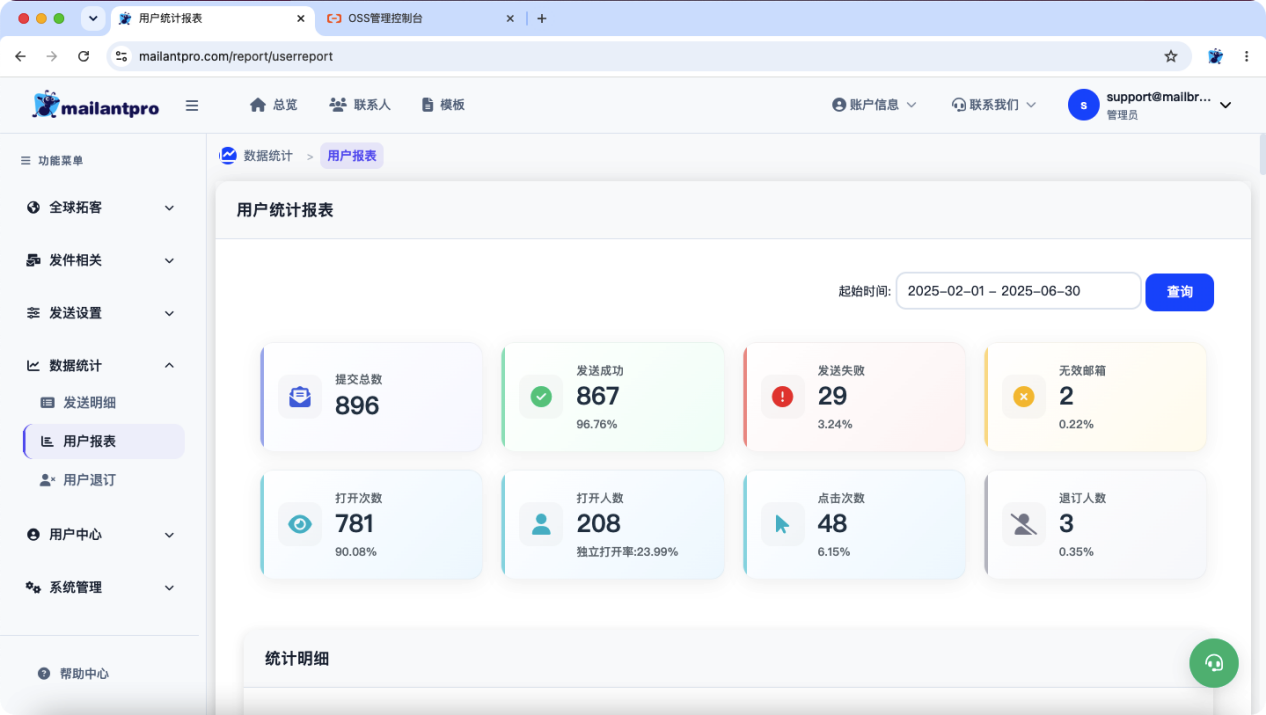Screen dimensions: 1266x715
Task: Bookmark this page with the star icon
Action: point(1171,56)
